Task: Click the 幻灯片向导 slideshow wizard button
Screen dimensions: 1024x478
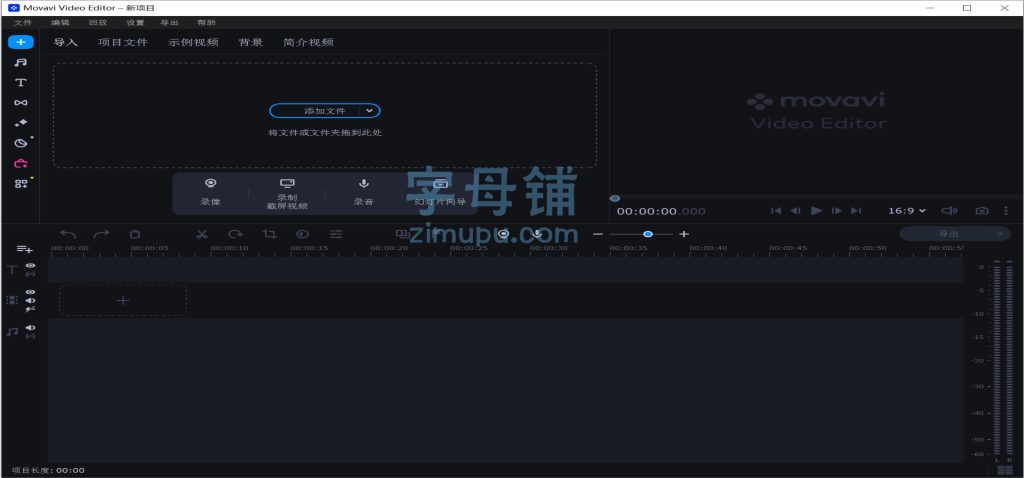Action: [x=440, y=193]
